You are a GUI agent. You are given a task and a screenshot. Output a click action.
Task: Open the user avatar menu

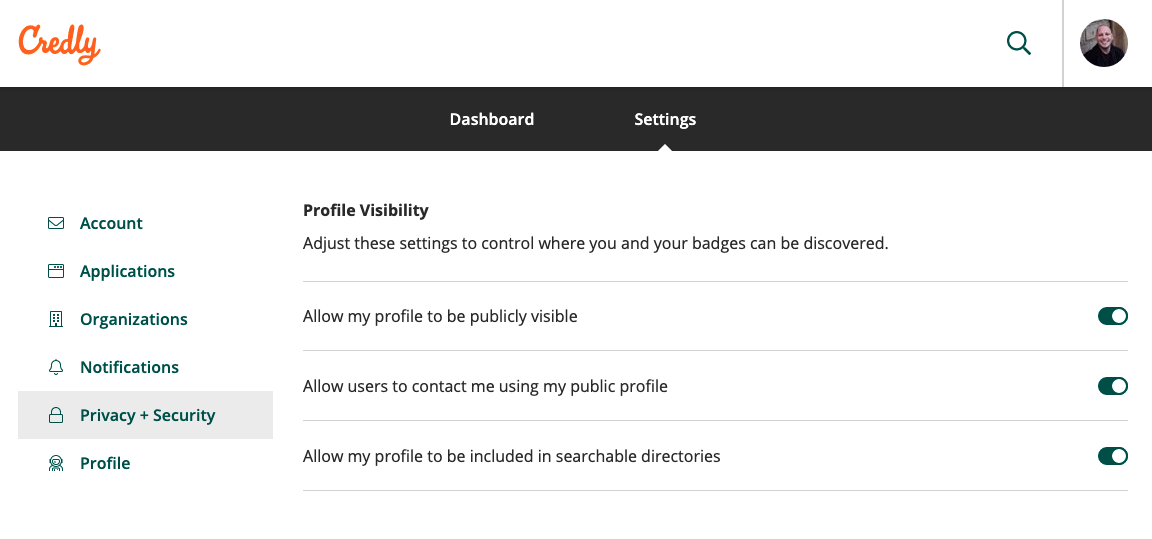(x=1104, y=43)
